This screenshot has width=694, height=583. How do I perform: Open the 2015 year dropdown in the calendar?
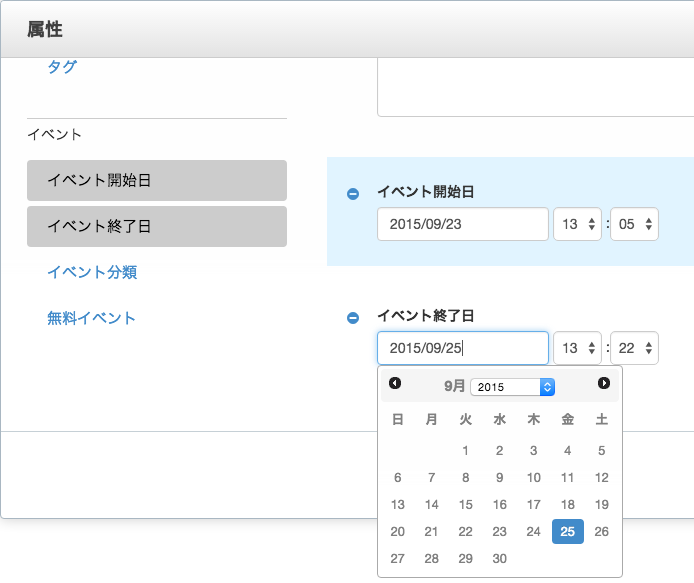[x=512, y=387]
